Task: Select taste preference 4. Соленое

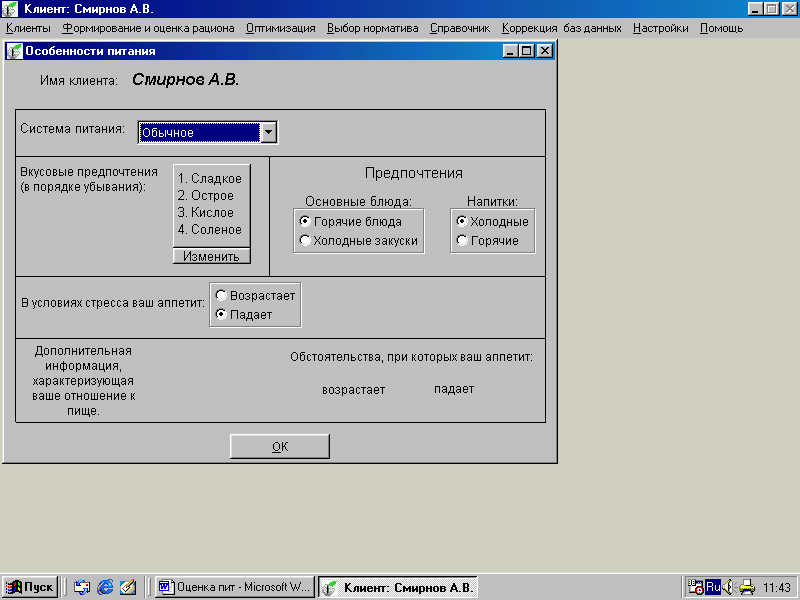Action: (210, 230)
